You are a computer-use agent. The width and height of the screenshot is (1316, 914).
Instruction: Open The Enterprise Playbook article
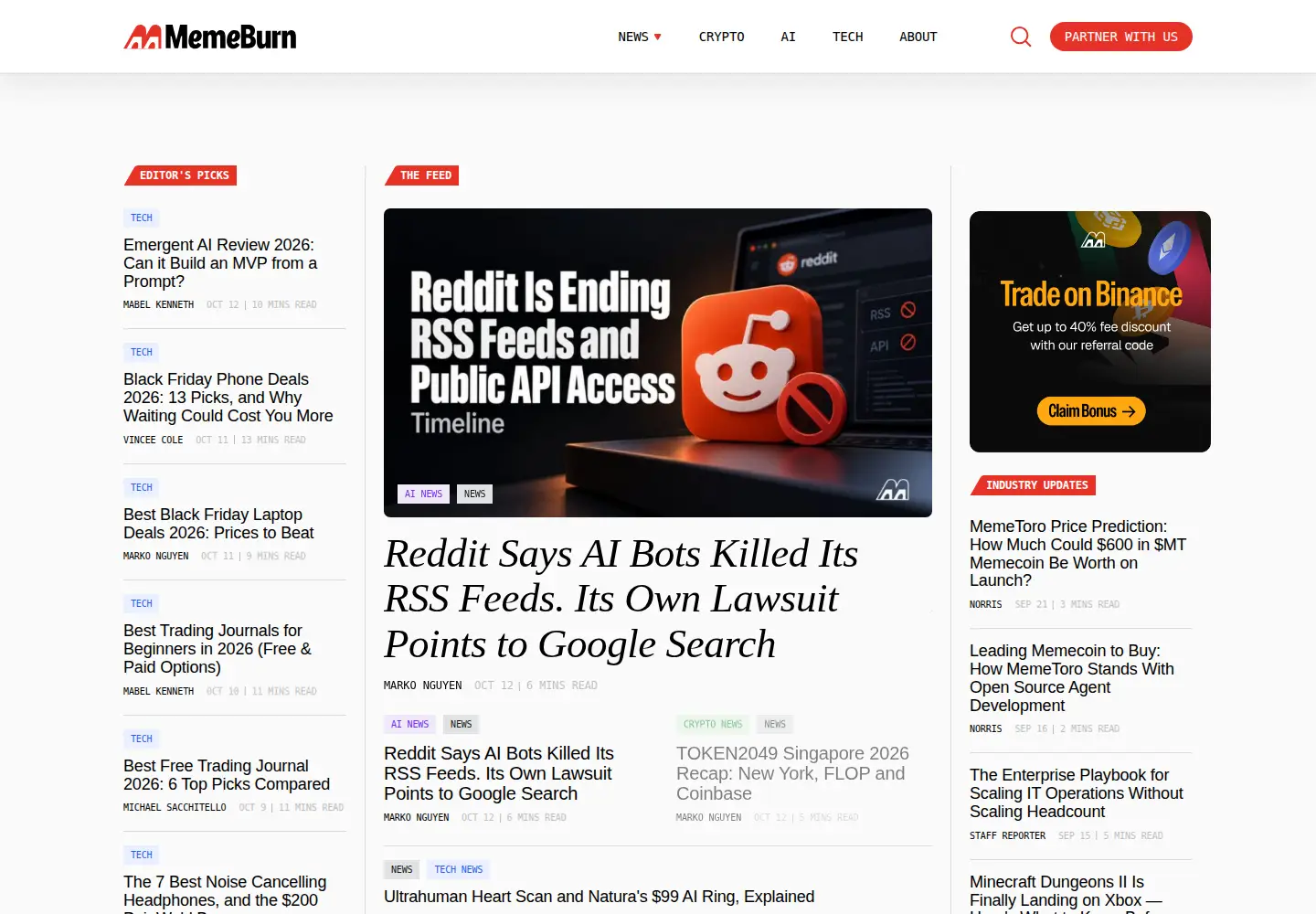1077,793
